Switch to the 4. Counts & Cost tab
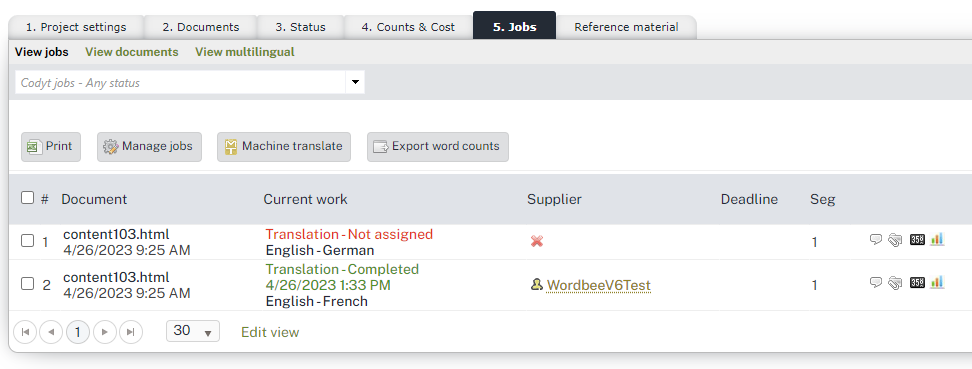This screenshot has height=369, width=972. point(408,27)
